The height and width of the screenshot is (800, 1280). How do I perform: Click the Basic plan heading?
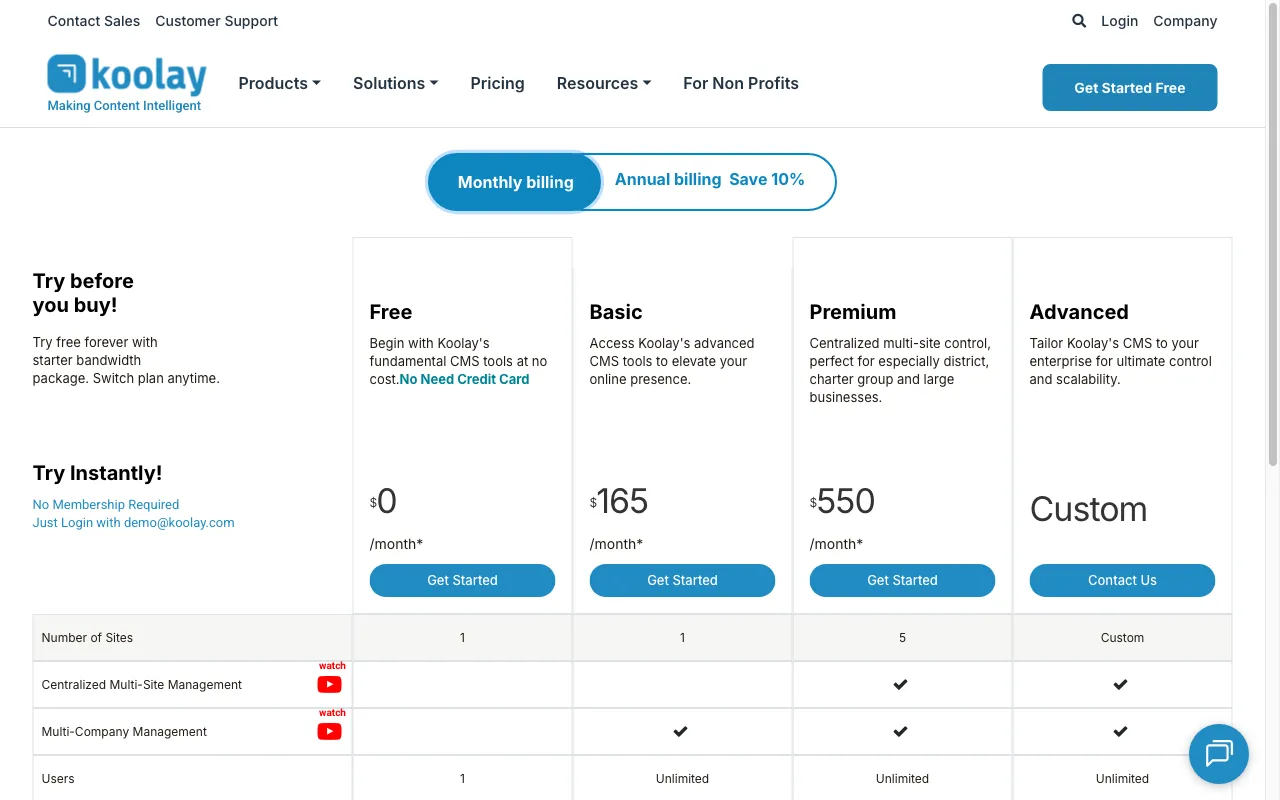(x=616, y=312)
